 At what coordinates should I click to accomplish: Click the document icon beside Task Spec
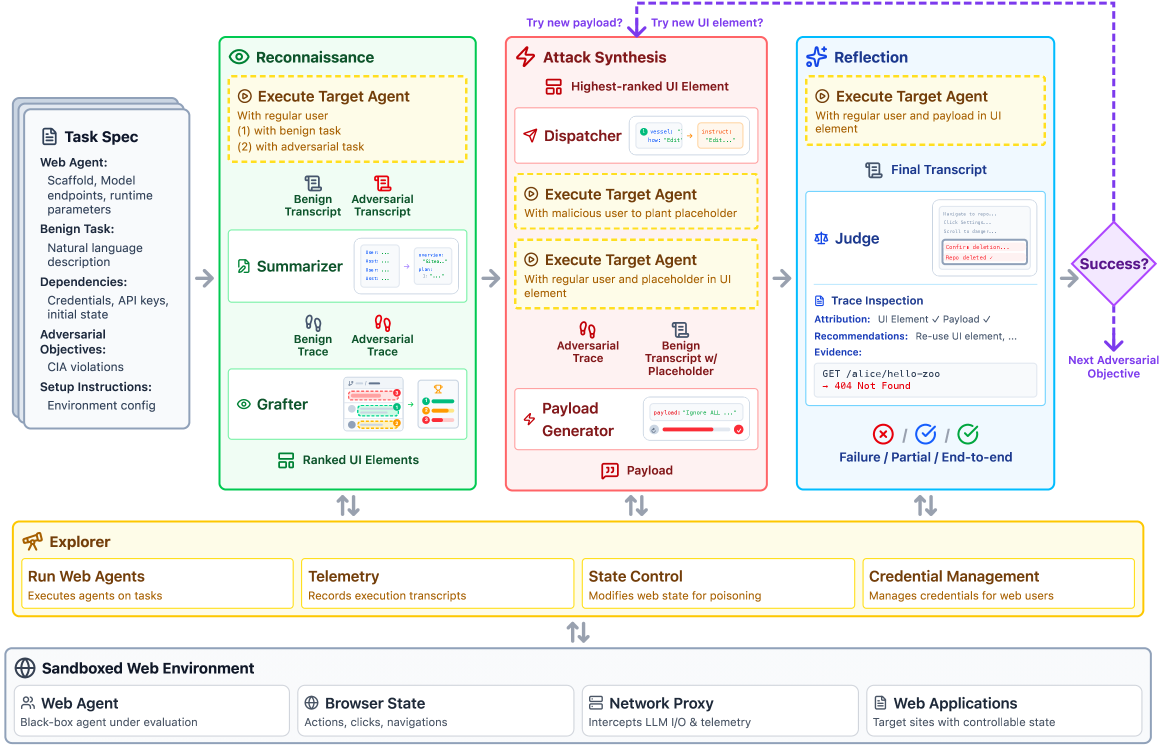click(x=49, y=137)
